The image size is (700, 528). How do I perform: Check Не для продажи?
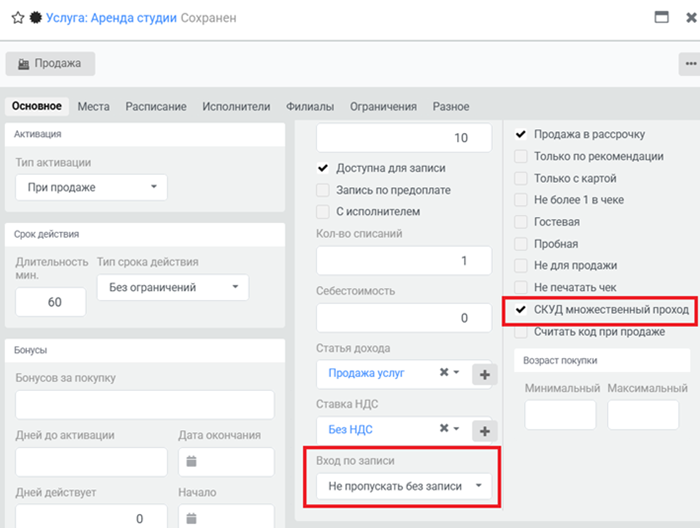(x=521, y=266)
